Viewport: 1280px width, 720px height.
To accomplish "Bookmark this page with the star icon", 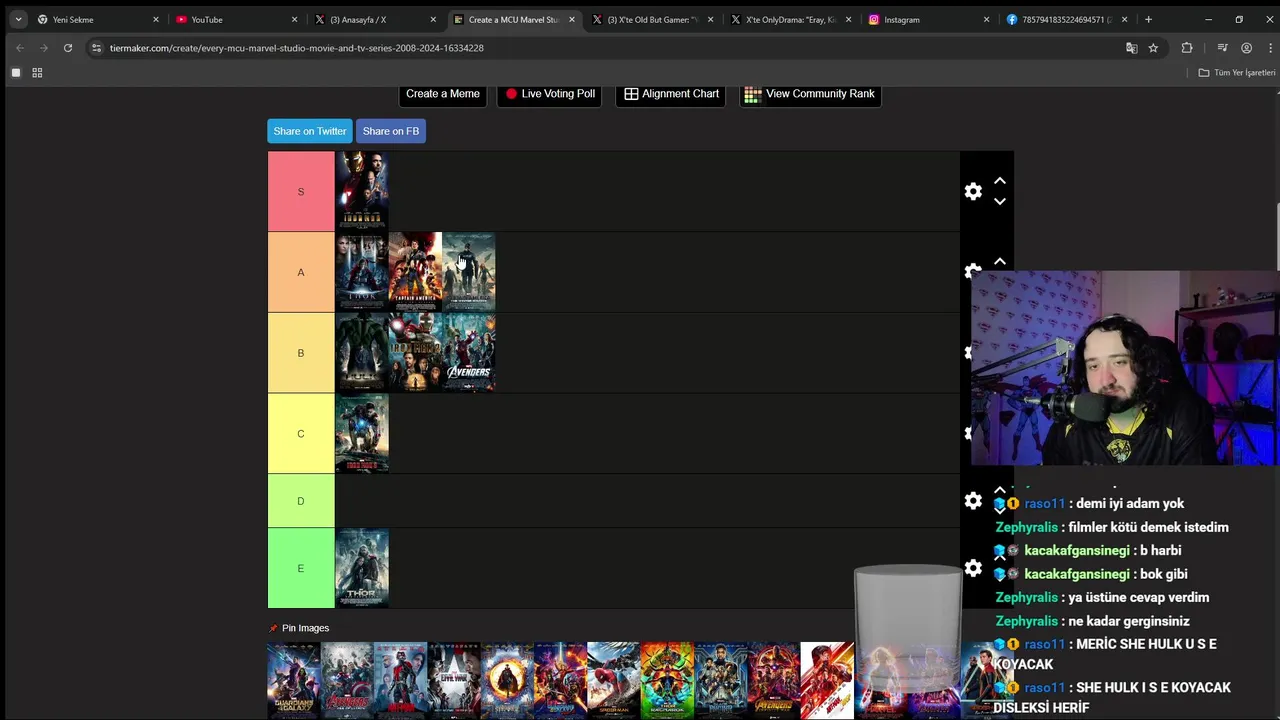I will (x=1153, y=47).
